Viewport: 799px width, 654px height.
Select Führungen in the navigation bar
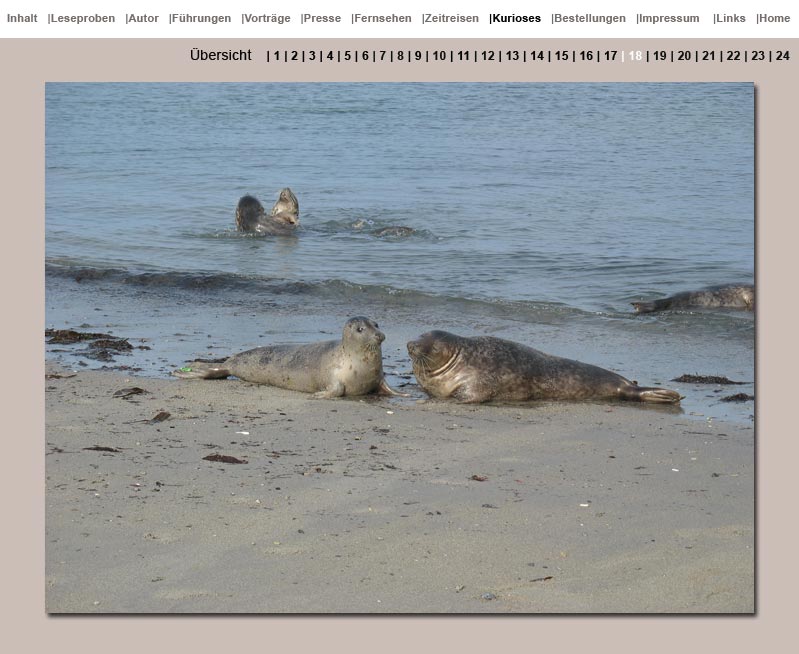[x=202, y=18]
